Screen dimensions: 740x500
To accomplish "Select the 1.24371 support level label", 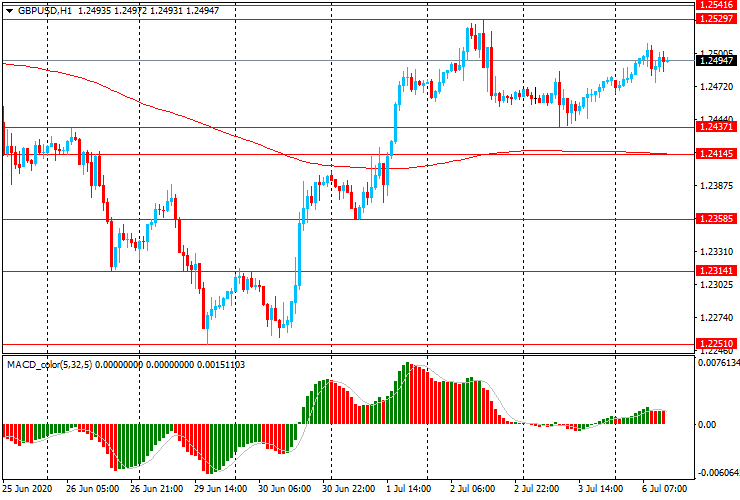I will (x=716, y=127).
